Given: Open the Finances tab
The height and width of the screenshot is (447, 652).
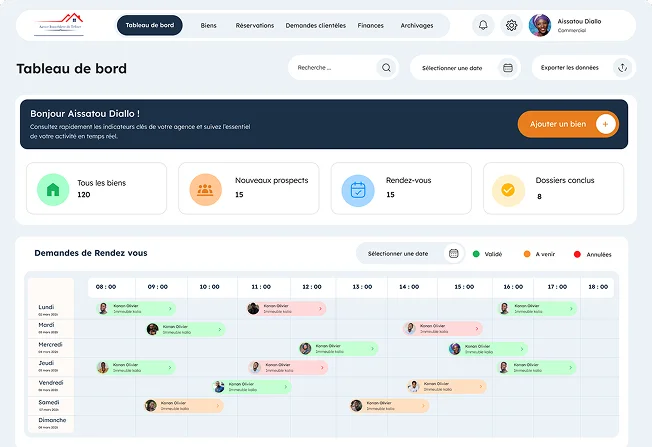Looking at the screenshot, I should pos(370,25).
